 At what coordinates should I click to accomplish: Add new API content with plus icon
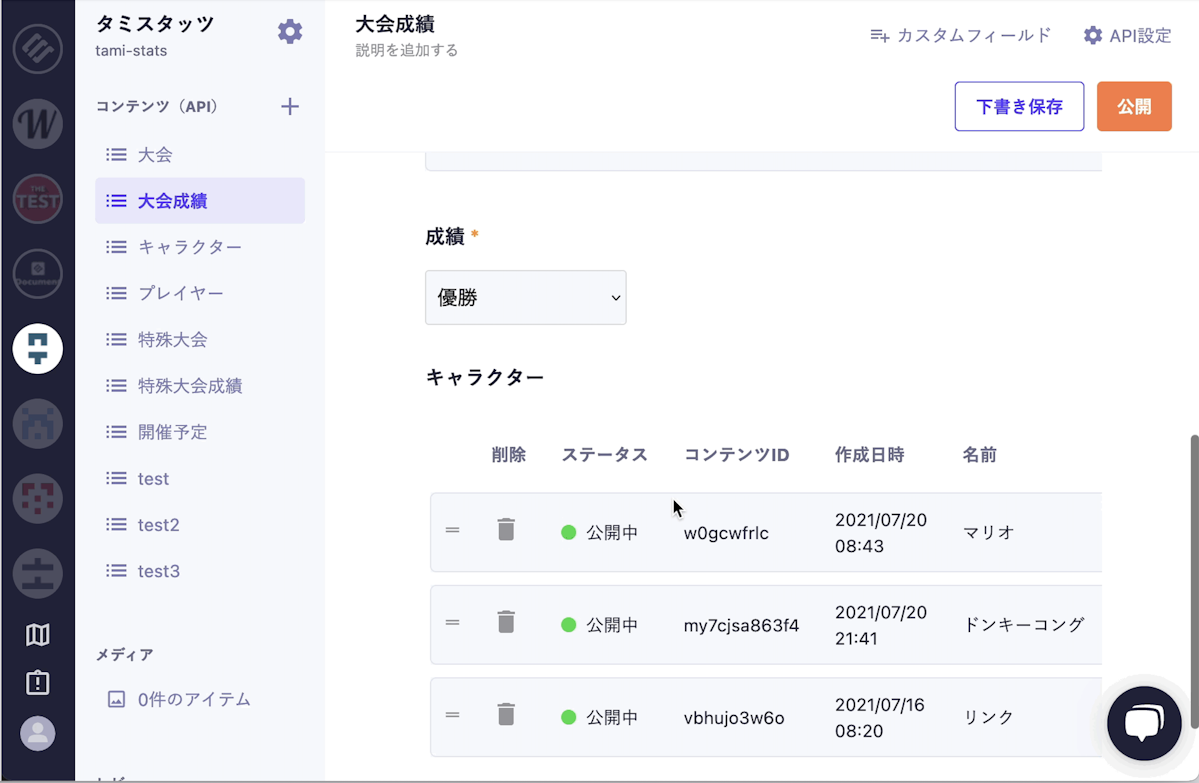point(290,107)
